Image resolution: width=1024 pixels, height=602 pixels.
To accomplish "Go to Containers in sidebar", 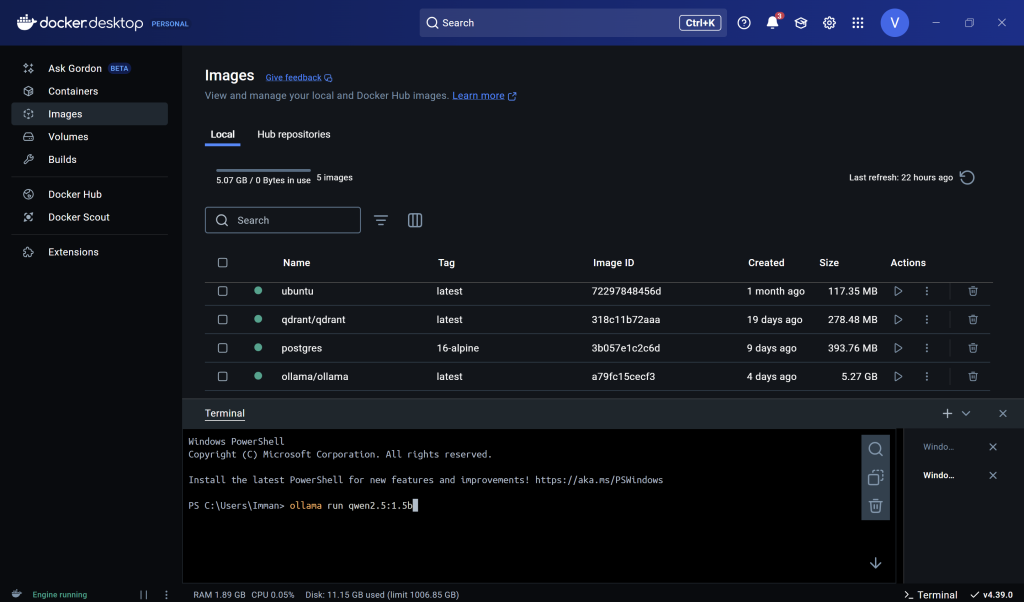I will [89, 91].
